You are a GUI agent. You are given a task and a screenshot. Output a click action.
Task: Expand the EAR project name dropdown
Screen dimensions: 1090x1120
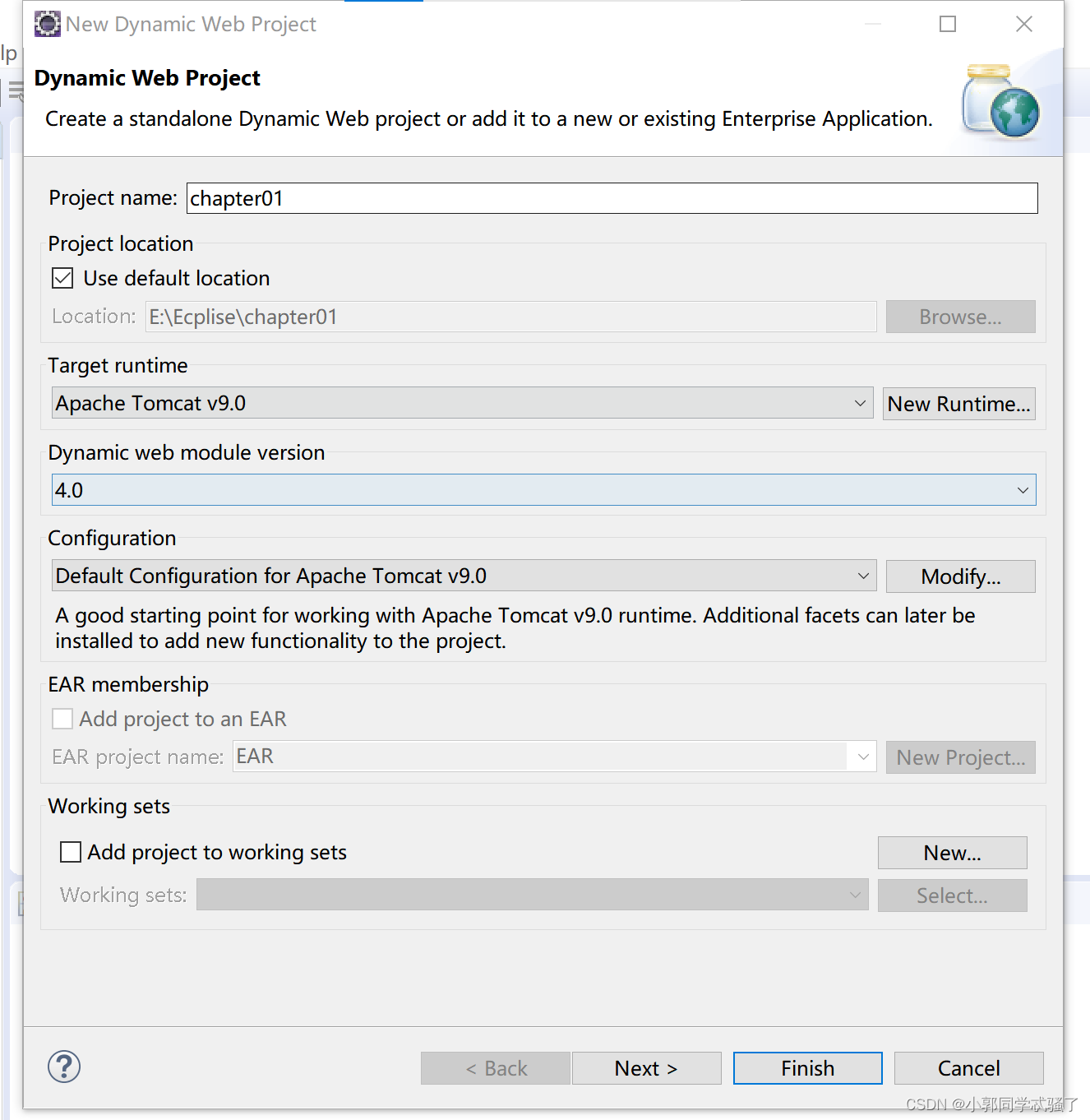(862, 757)
